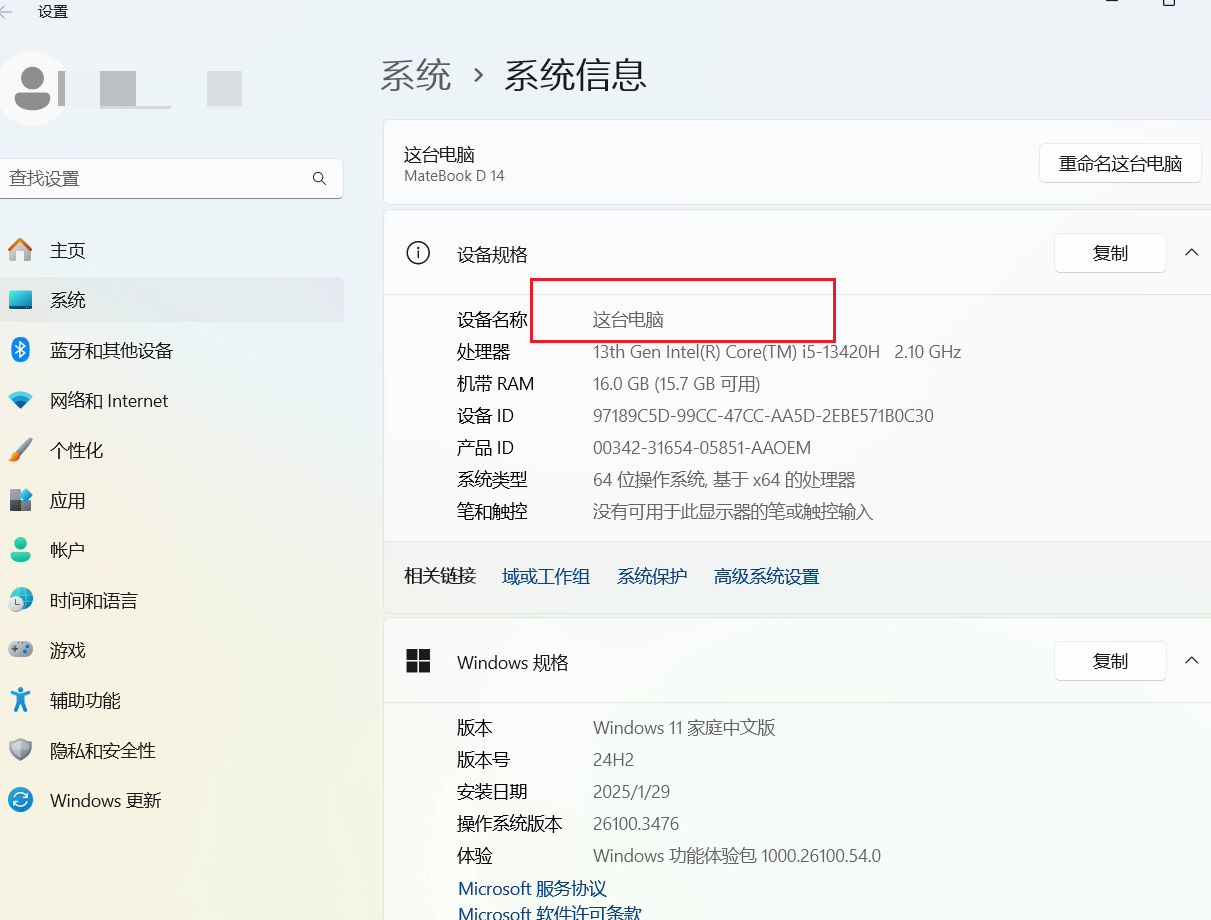Click the Accounts (帐户) person icon
Image resolution: width=1211 pixels, height=920 pixels.
click(20, 550)
